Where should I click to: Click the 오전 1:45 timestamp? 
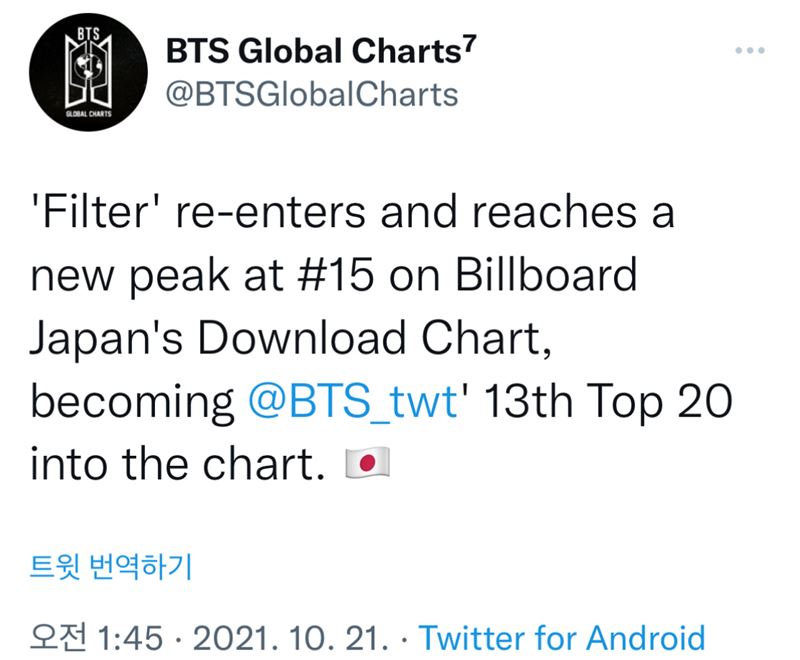tap(98, 637)
